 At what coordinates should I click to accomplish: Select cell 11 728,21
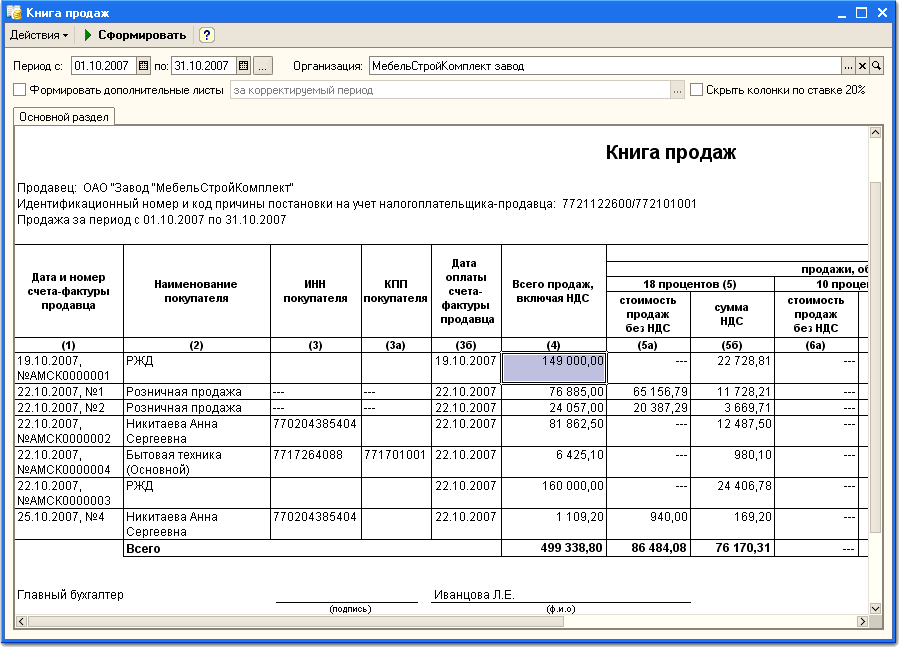733,392
